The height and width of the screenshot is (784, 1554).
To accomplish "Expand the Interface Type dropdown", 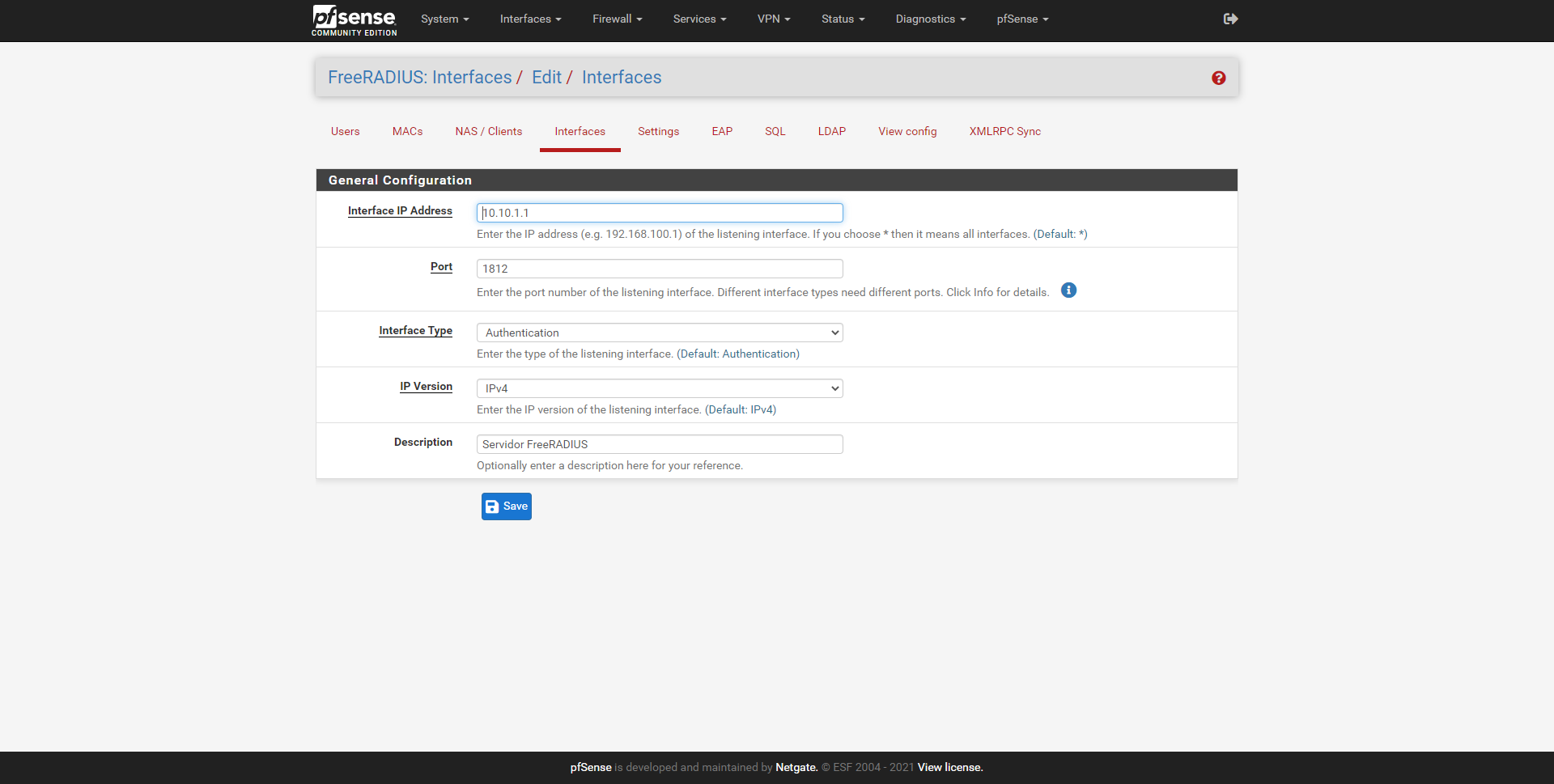I will pos(660,333).
